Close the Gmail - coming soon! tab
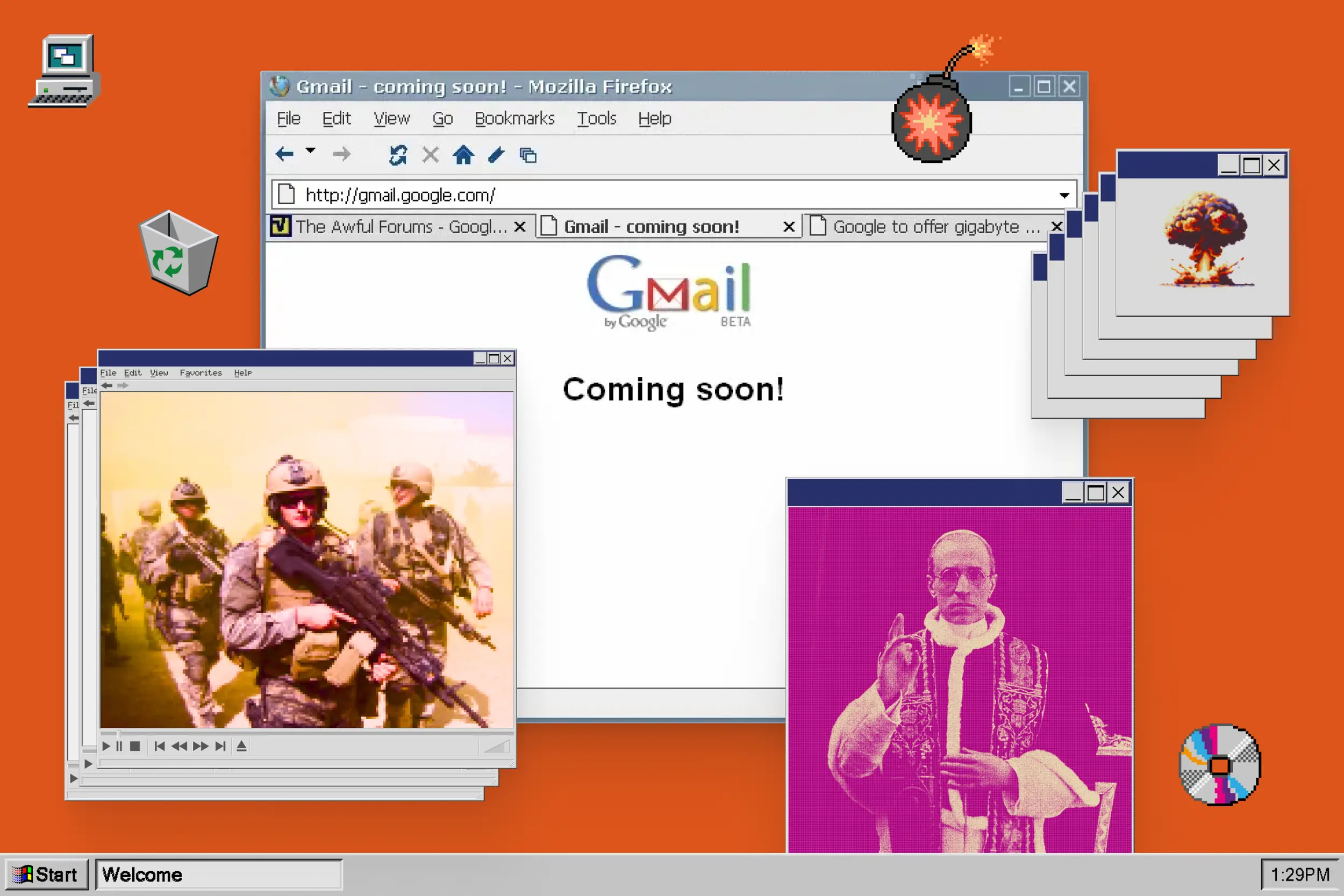 789,227
